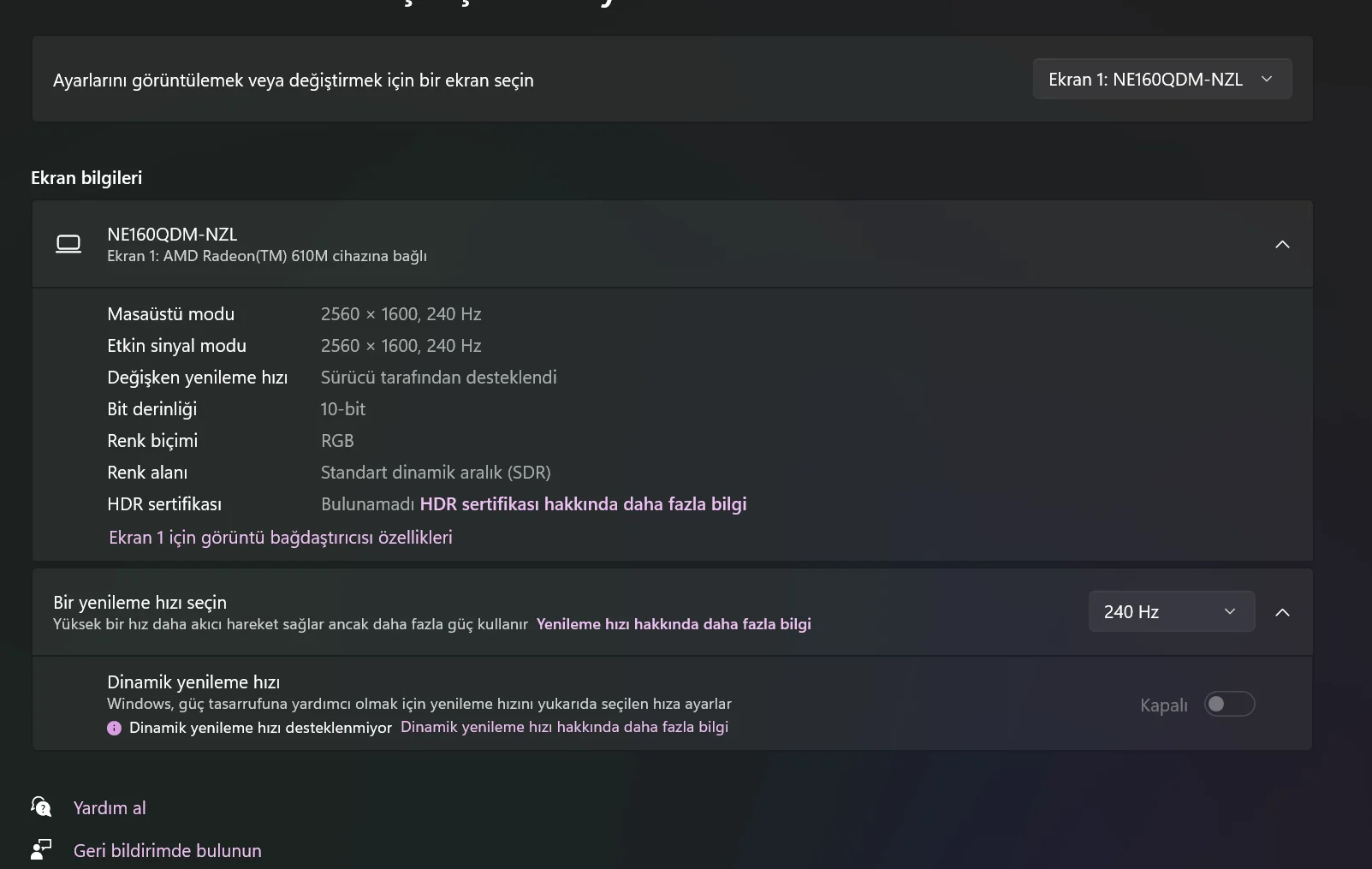This screenshot has width=1372, height=869.
Task: Open the HDR sertifikası hakkında daha fazla bilgi link
Action: [x=583, y=504]
